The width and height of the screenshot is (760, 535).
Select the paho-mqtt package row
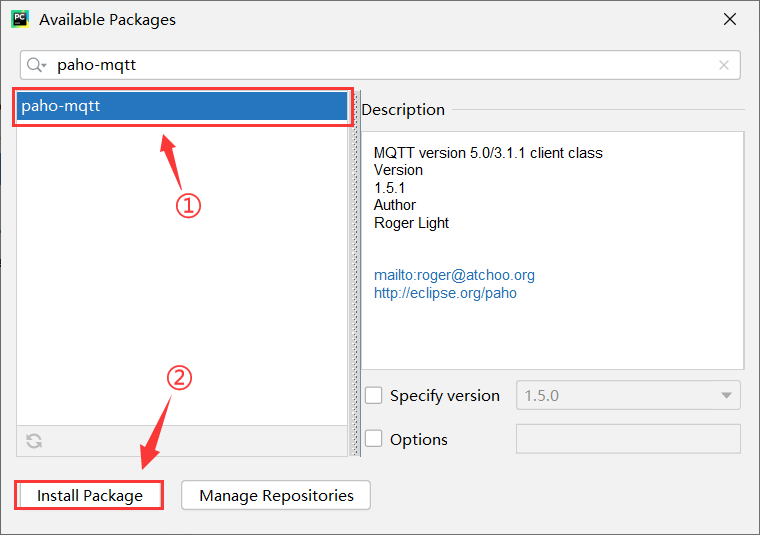point(182,106)
